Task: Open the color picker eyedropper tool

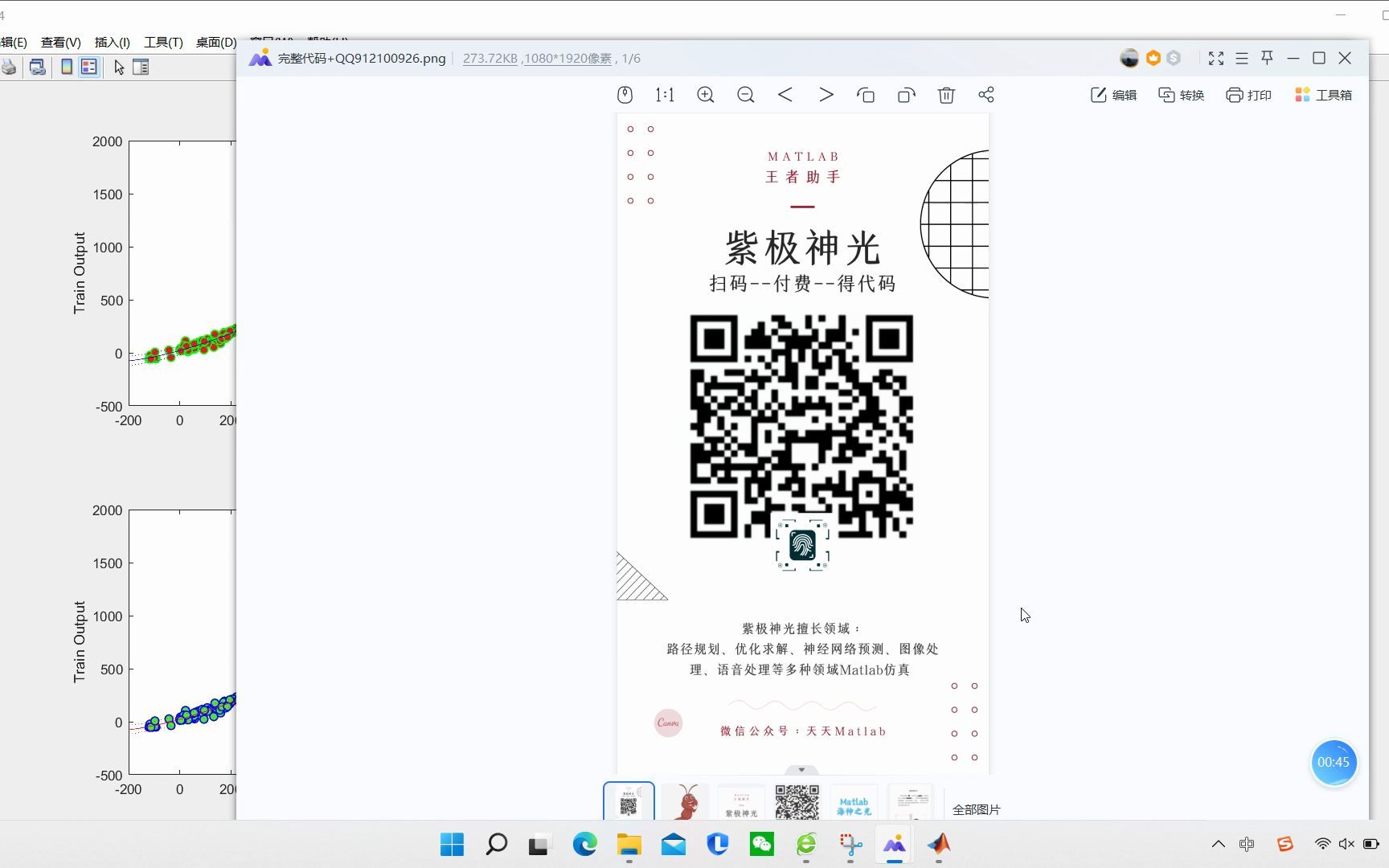Action: [x=625, y=94]
